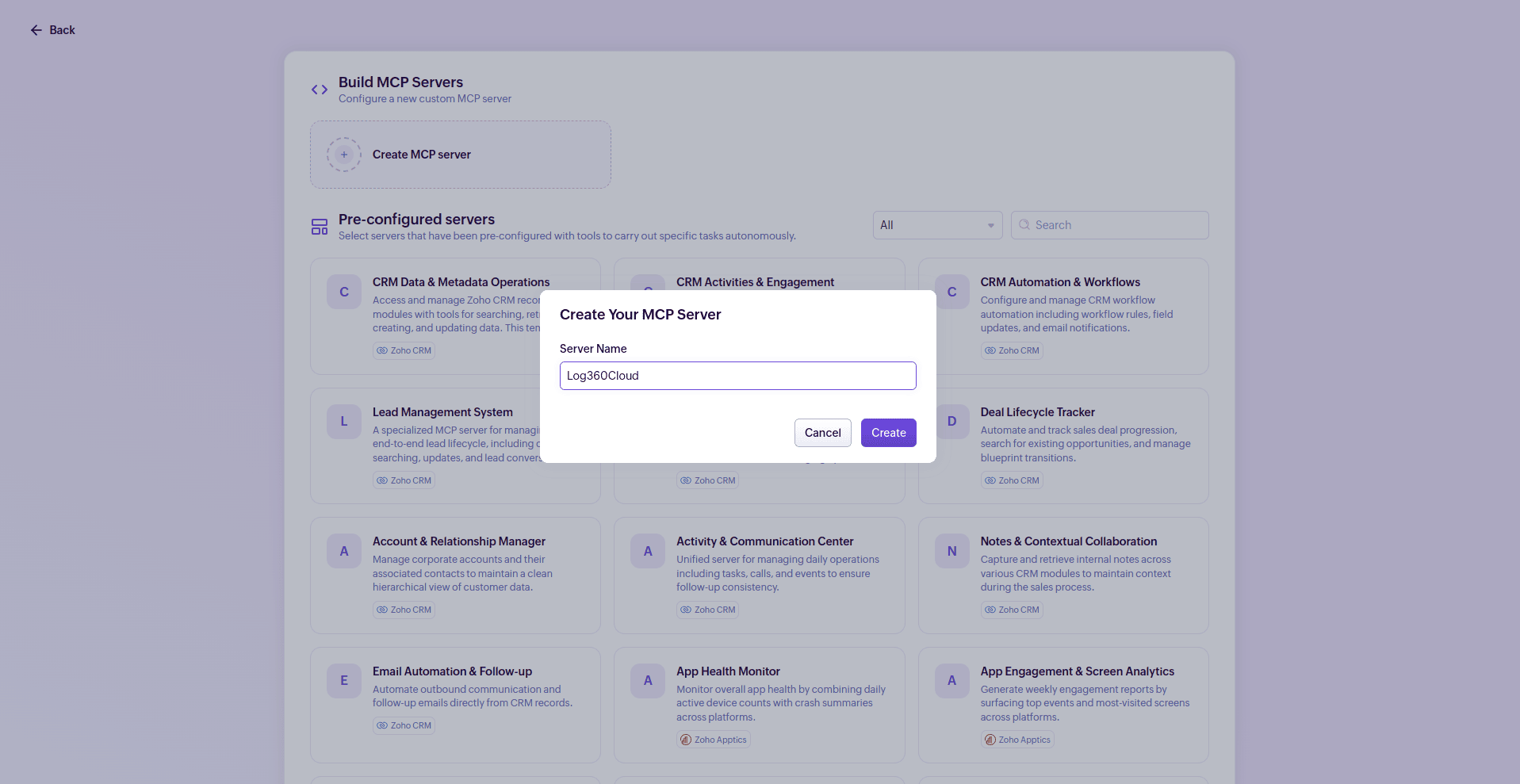Go Back to the previous page
Viewport: 1520px width, 784px height.
pyautogui.click(x=52, y=30)
